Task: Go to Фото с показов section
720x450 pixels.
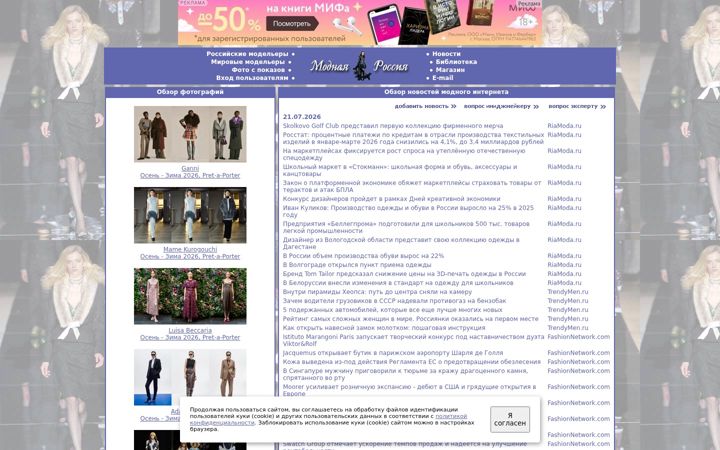Action: (258, 70)
